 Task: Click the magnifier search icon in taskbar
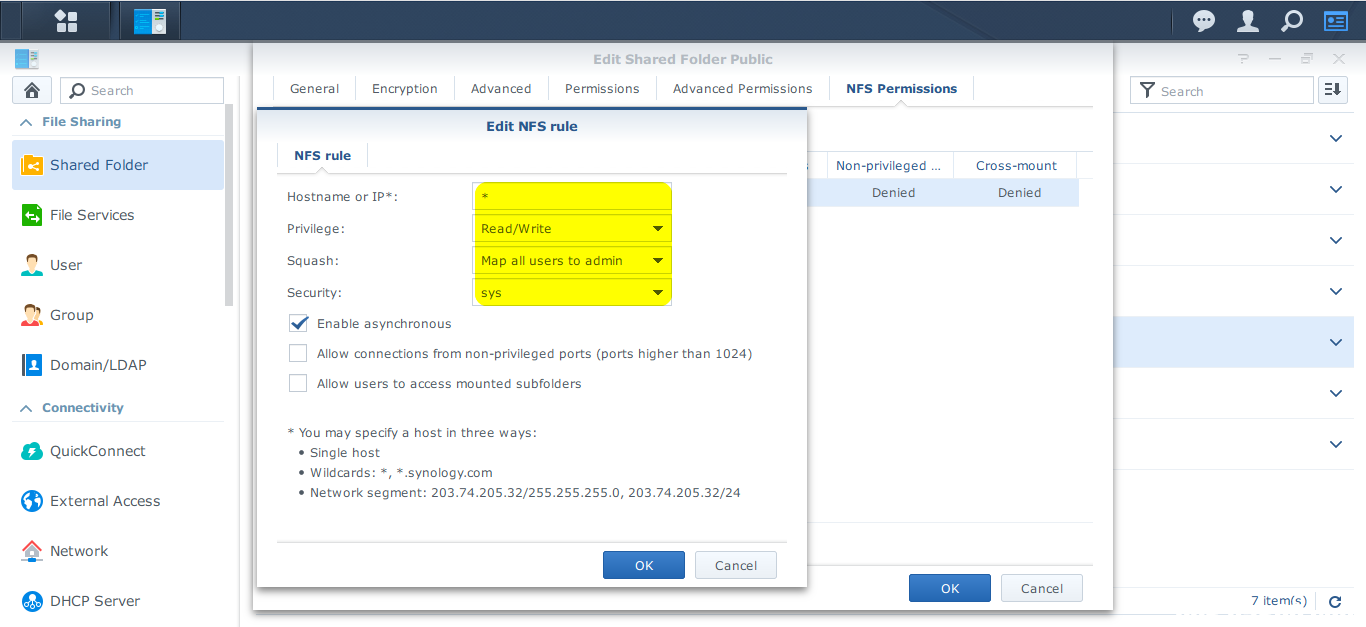coord(1291,20)
